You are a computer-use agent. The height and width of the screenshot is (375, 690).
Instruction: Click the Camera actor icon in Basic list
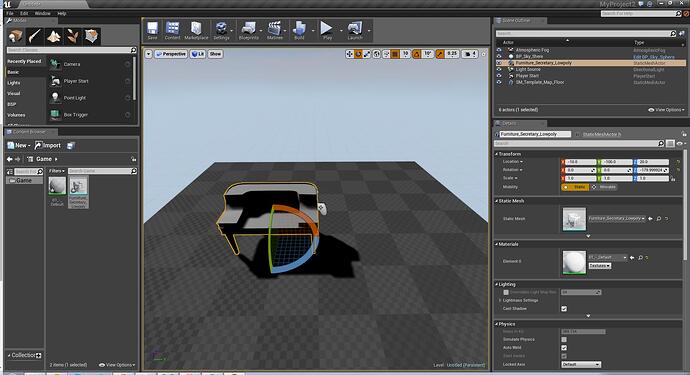(55, 64)
